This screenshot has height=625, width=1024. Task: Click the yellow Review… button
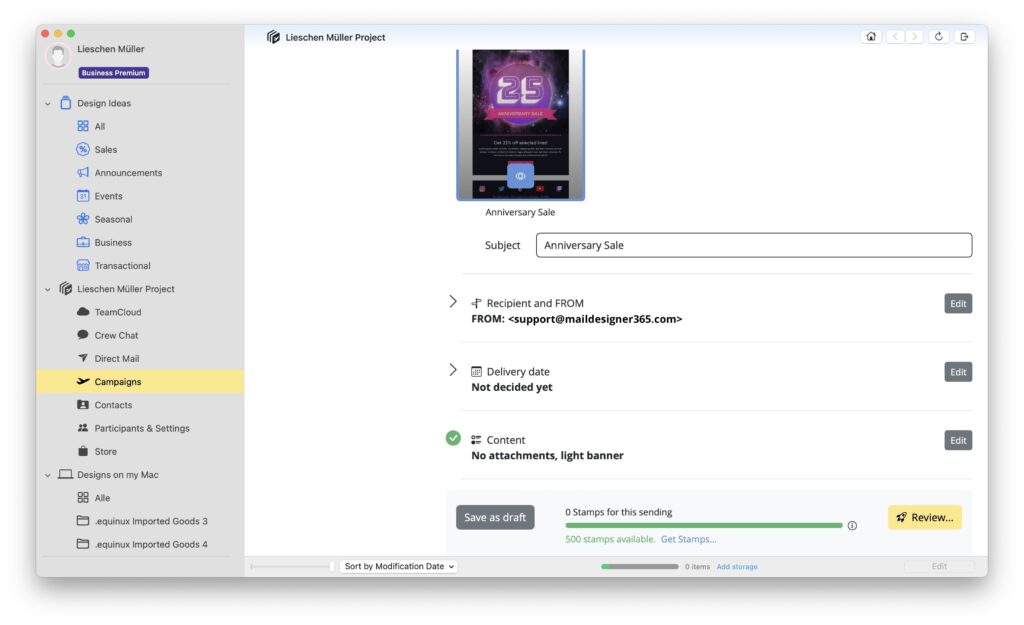coord(925,517)
